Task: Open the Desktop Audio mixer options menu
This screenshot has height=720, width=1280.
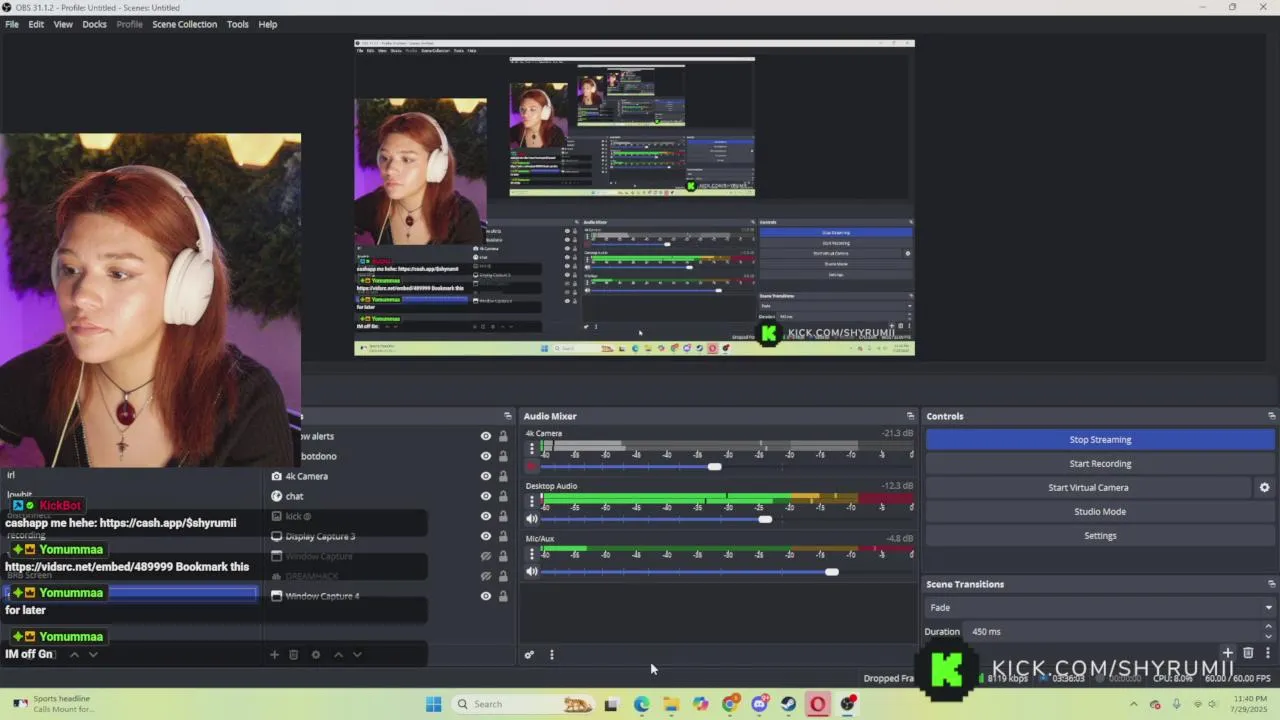Action: pos(531,500)
